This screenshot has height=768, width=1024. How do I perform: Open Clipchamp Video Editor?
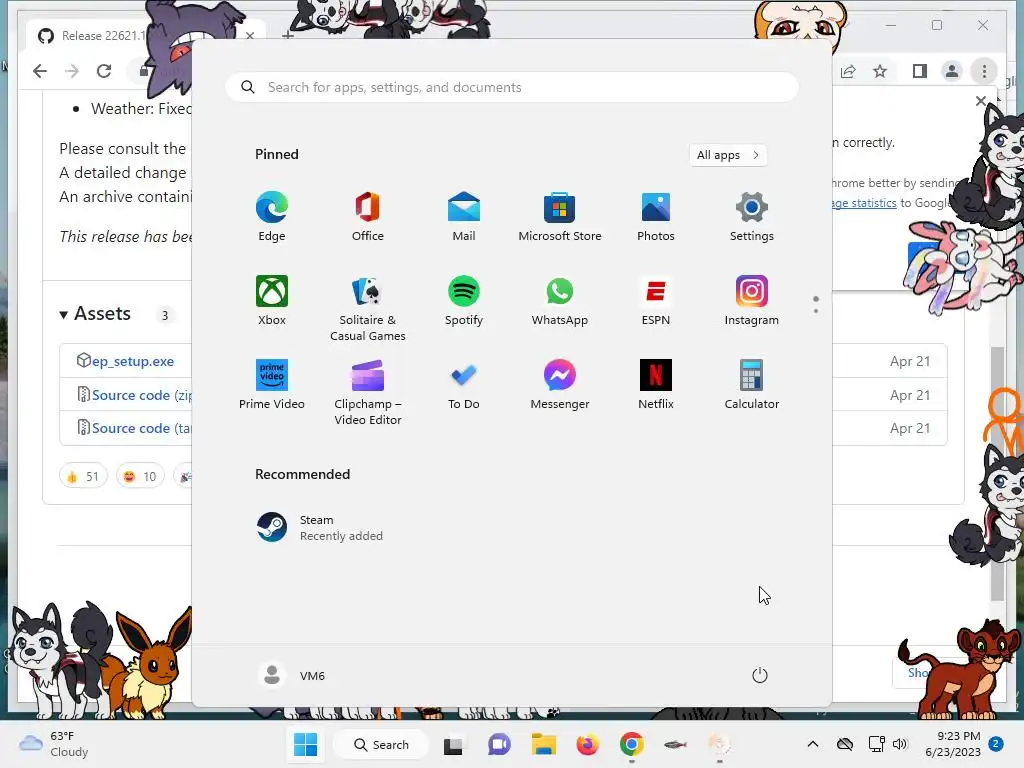tap(368, 392)
